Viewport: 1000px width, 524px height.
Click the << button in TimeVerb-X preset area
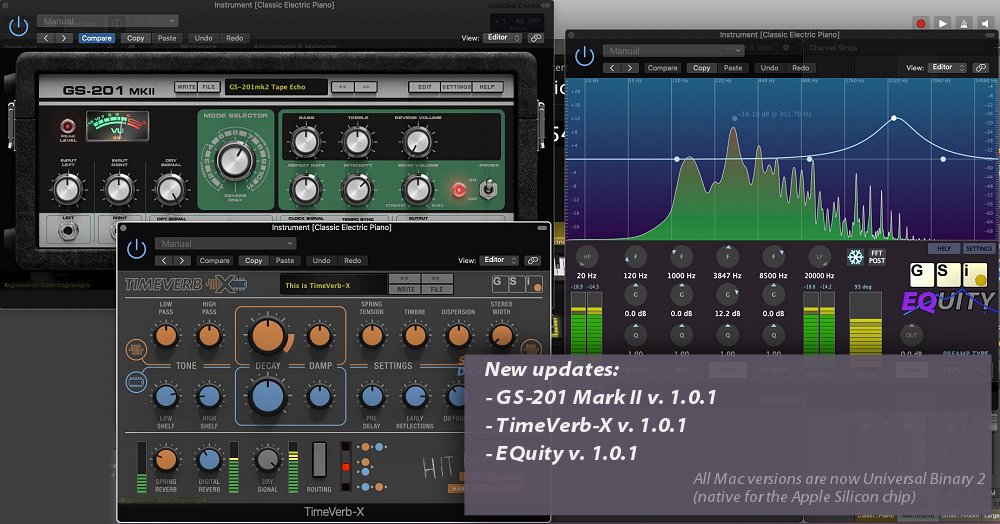pyautogui.click(x=404, y=279)
